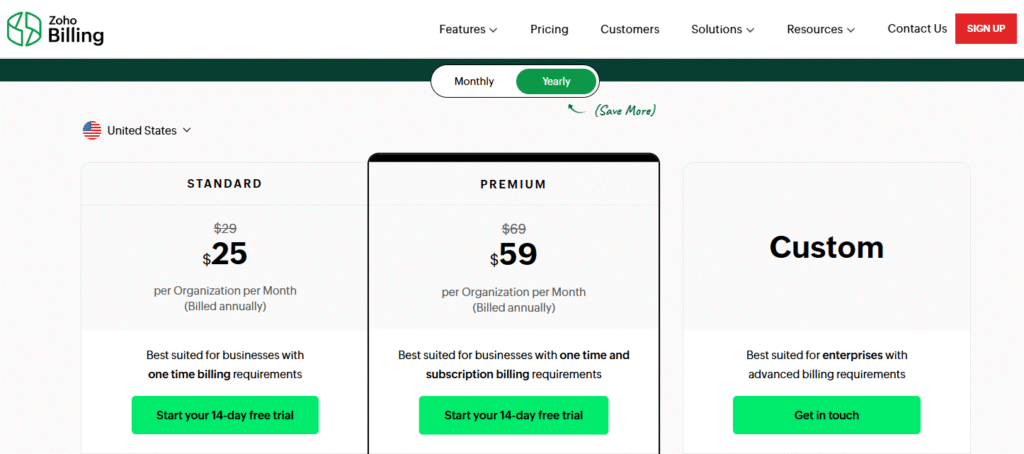Open the Customers menu item
Viewport: 1024px width, 454px height.
pos(630,29)
